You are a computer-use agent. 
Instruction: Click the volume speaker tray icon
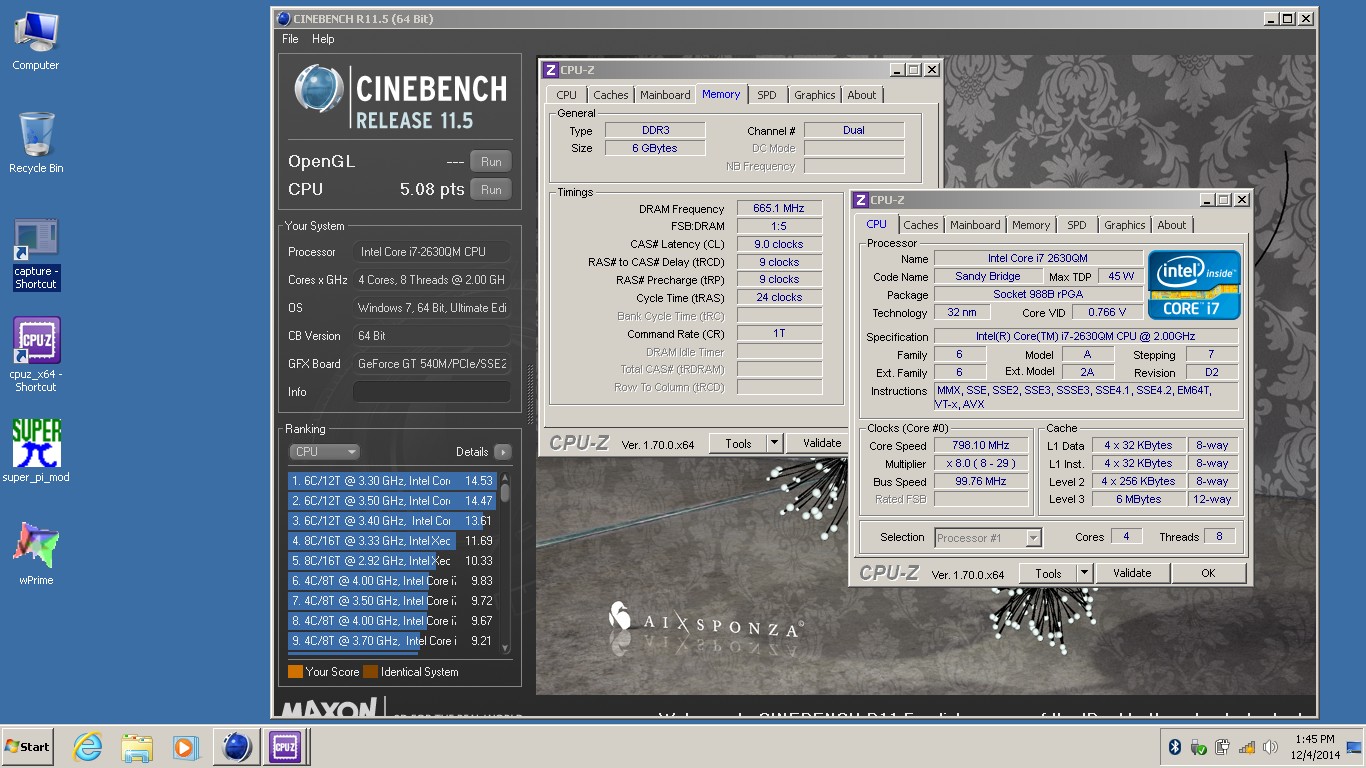[1270, 747]
